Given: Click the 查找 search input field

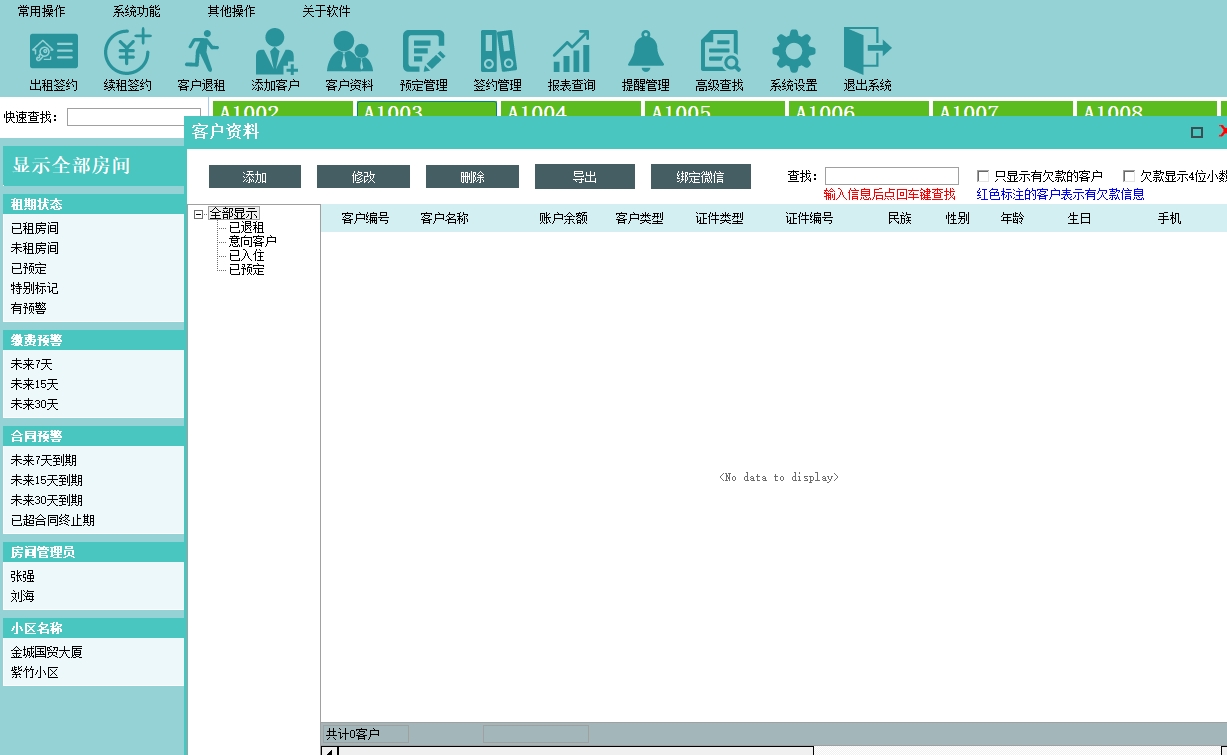Looking at the screenshot, I should click(x=891, y=176).
